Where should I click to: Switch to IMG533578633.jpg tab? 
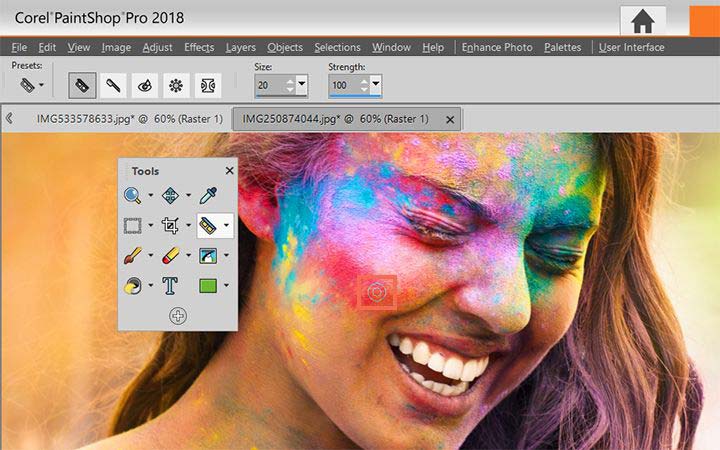pos(129,119)
